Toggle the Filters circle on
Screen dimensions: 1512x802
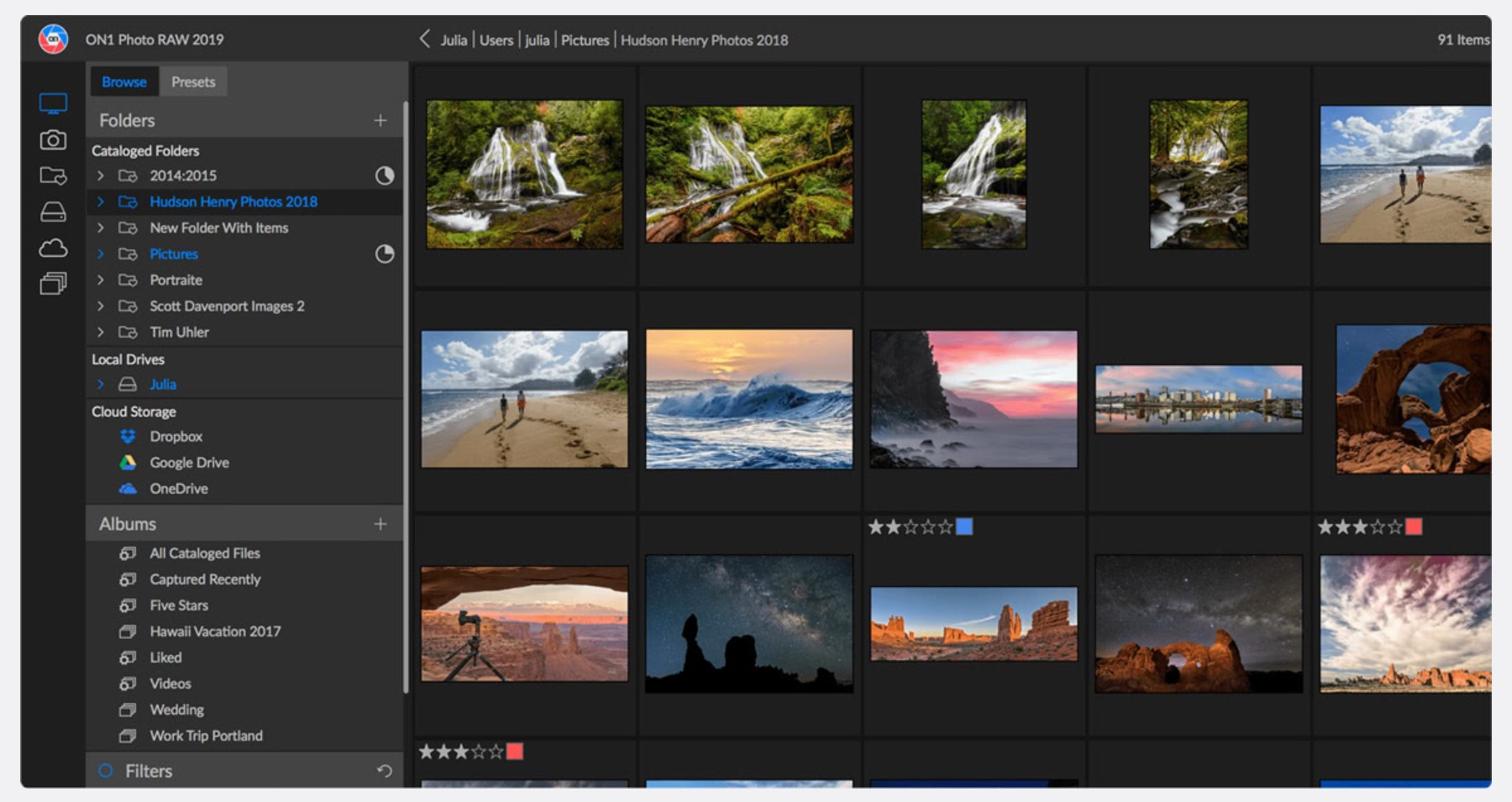pos(106,771)
